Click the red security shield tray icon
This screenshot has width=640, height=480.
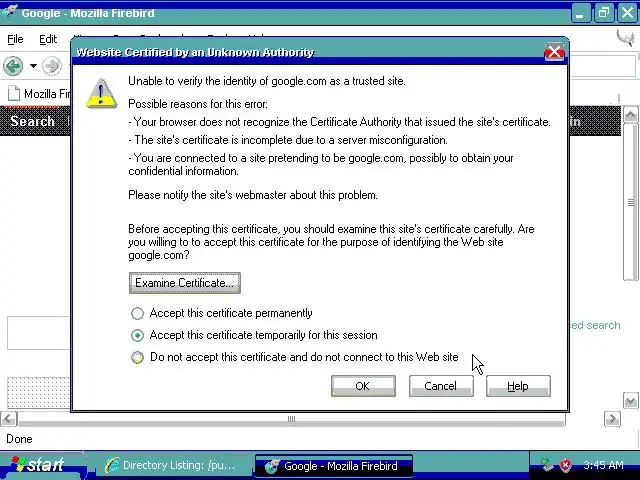point(565,465)
